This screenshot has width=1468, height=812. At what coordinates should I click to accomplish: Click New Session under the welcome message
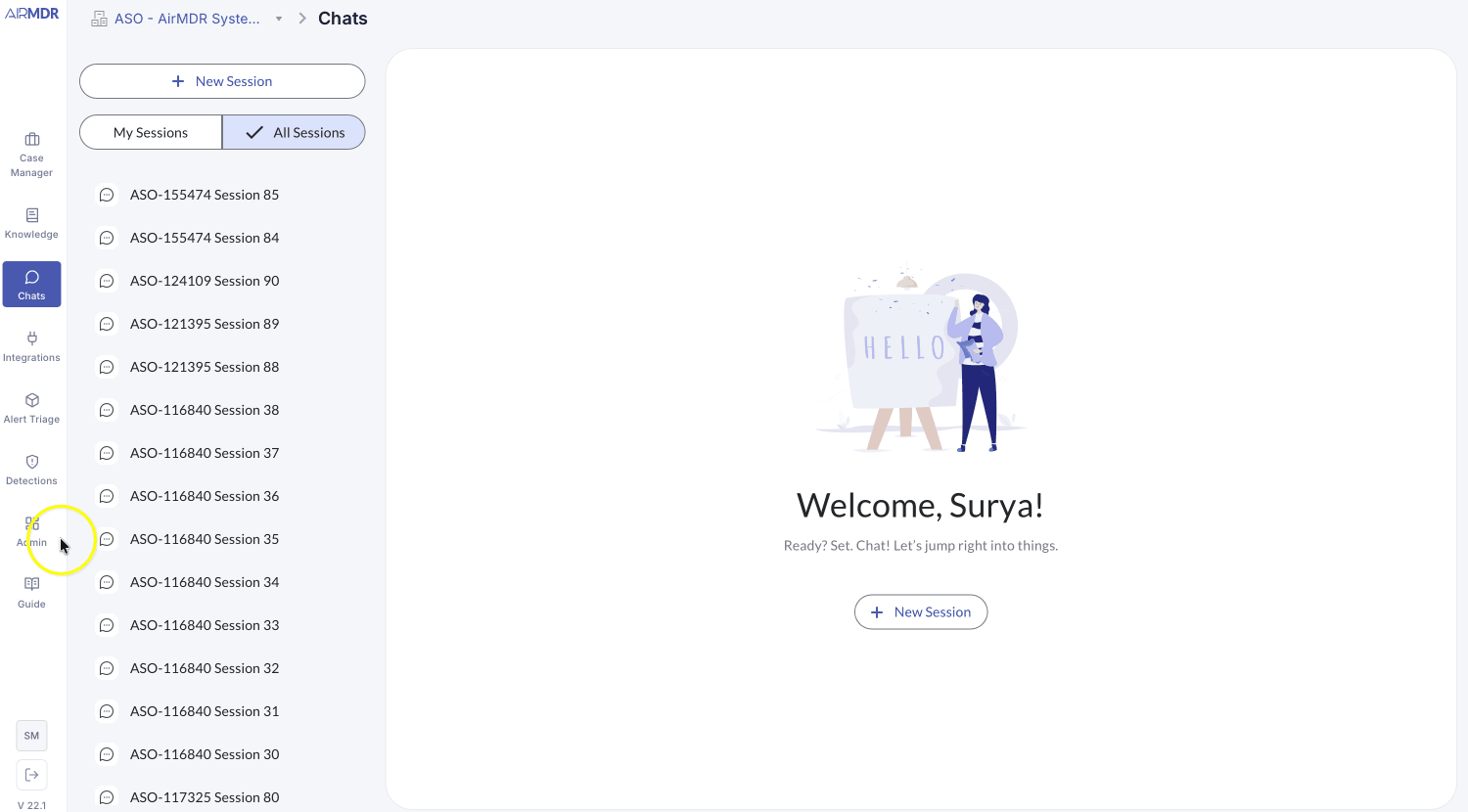[921, 611]
